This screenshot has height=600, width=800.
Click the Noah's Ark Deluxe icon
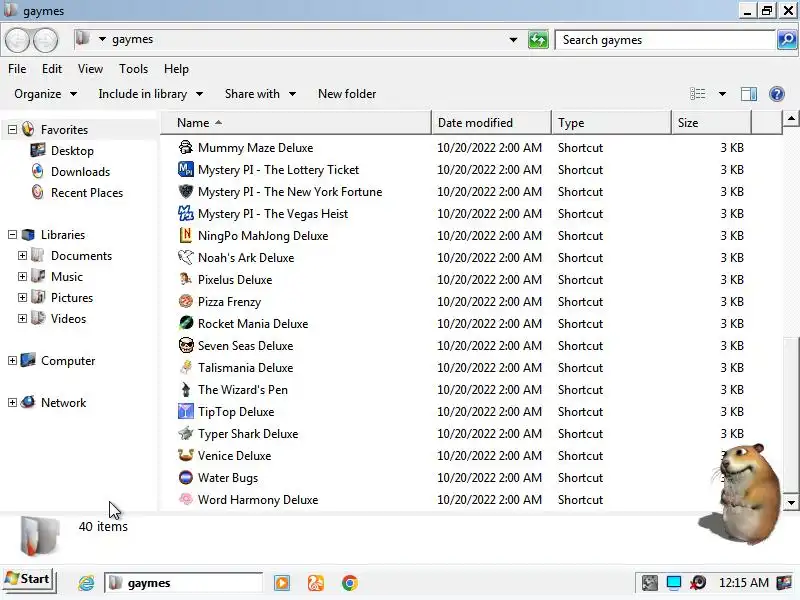point(186,257)
